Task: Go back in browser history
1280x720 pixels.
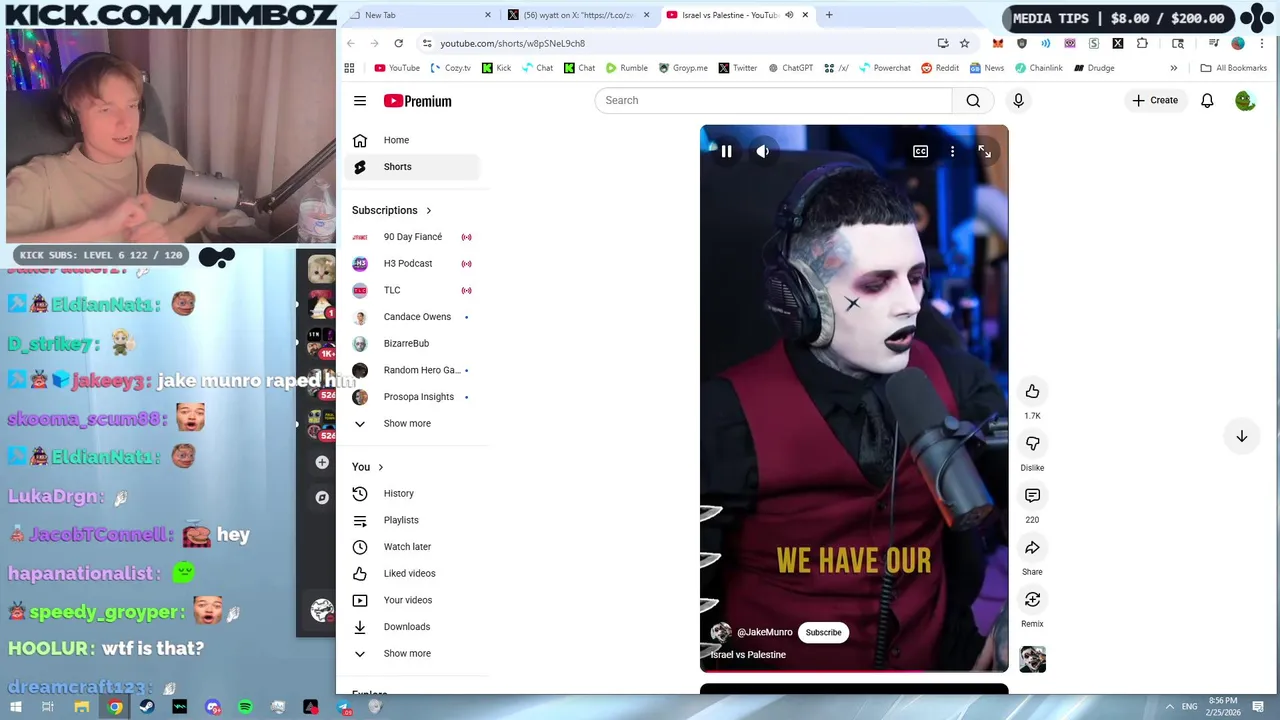Action: pos(351,43)
